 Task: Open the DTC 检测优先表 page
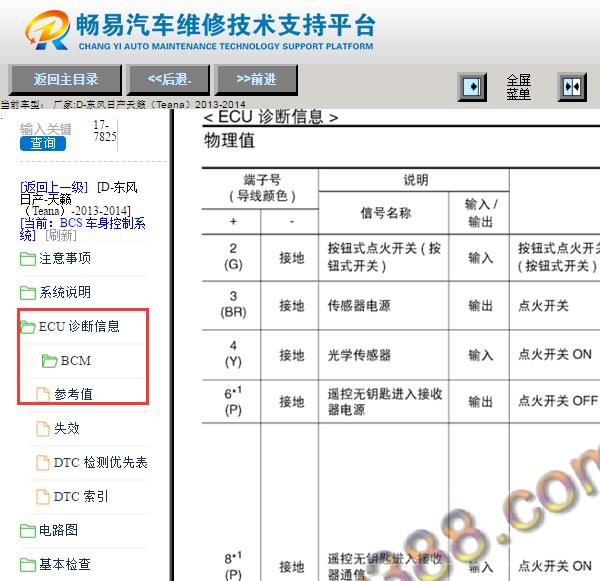[101, 462]
